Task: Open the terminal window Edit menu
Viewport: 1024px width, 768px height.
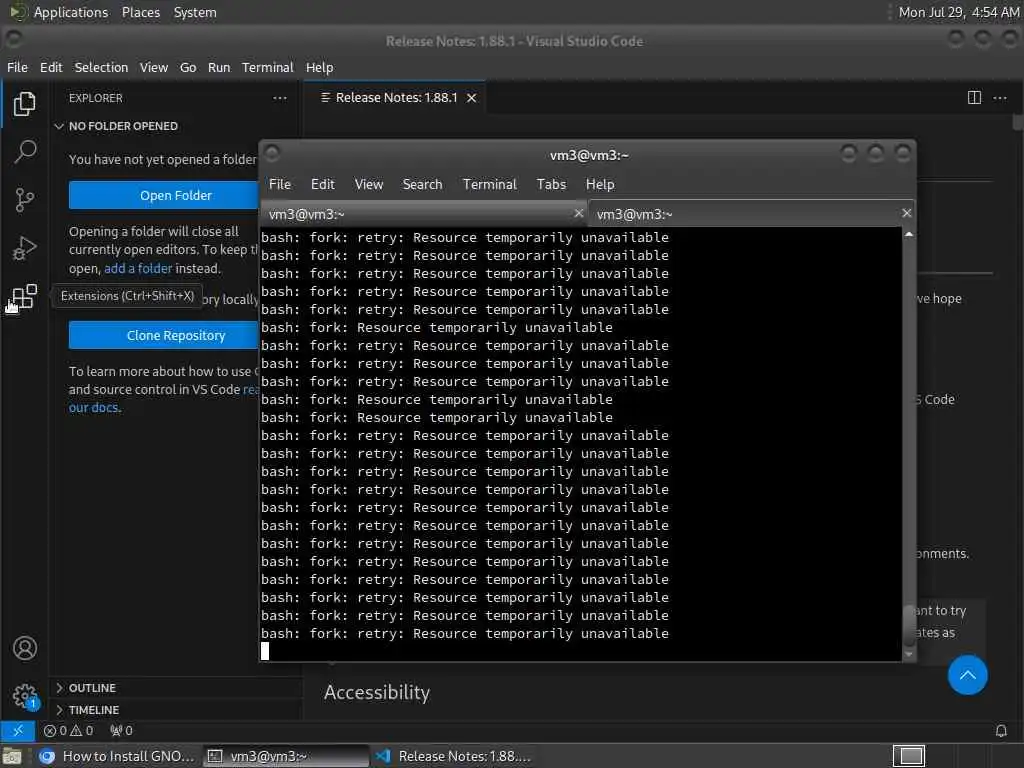Action: 323,184
